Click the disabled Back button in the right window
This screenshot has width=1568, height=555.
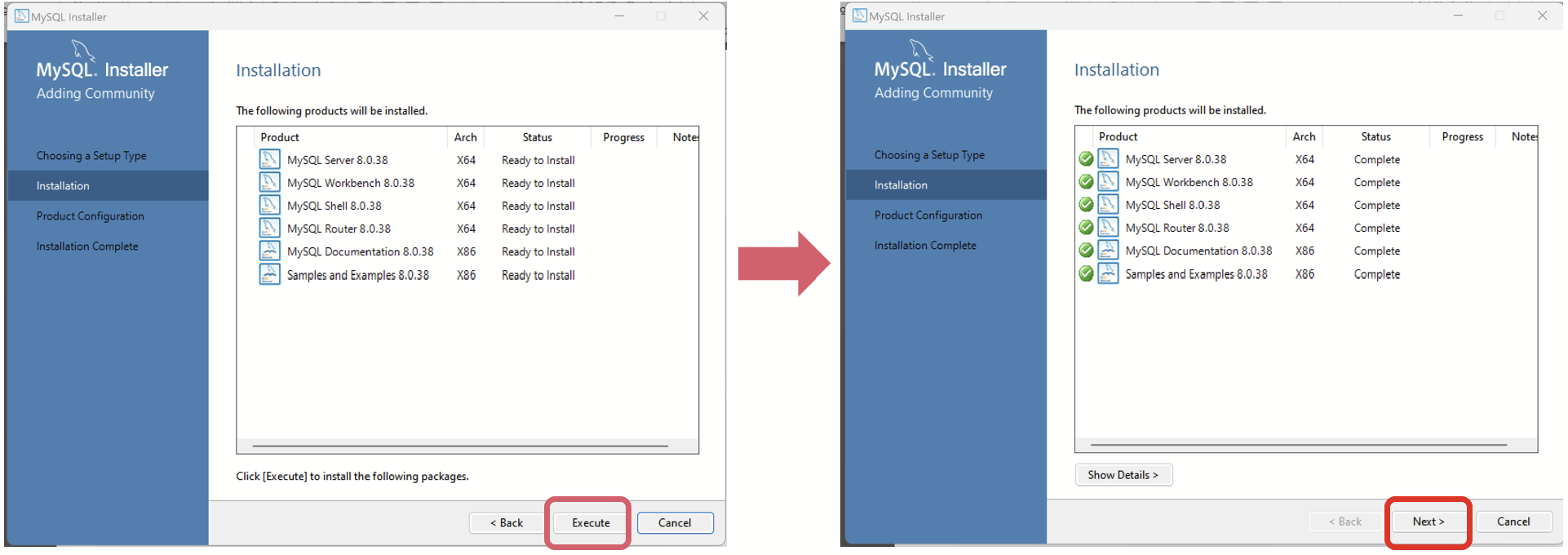click(1345, 521)
